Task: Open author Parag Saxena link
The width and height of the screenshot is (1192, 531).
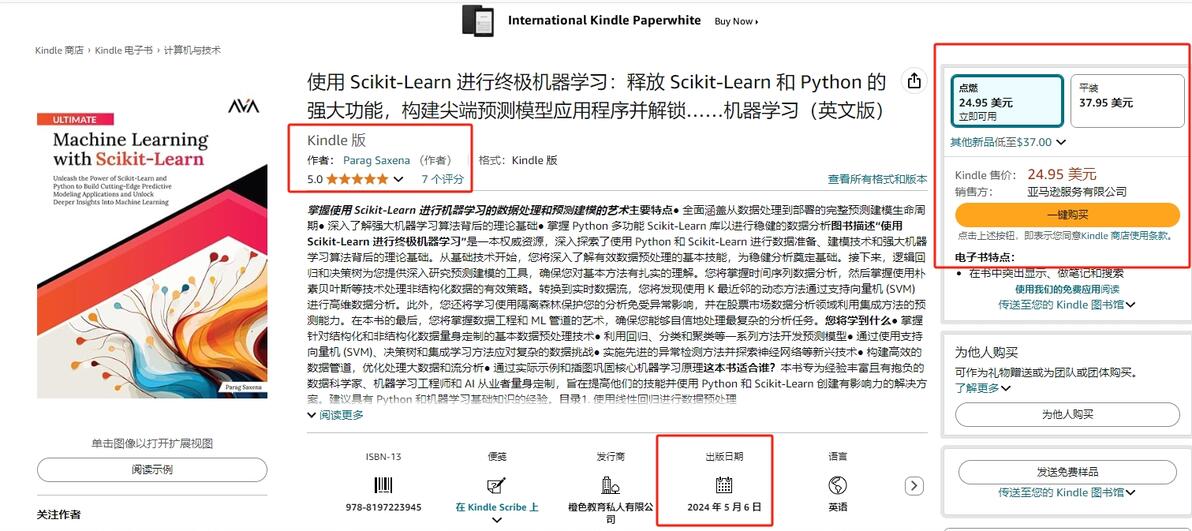Action: point(376,160)
